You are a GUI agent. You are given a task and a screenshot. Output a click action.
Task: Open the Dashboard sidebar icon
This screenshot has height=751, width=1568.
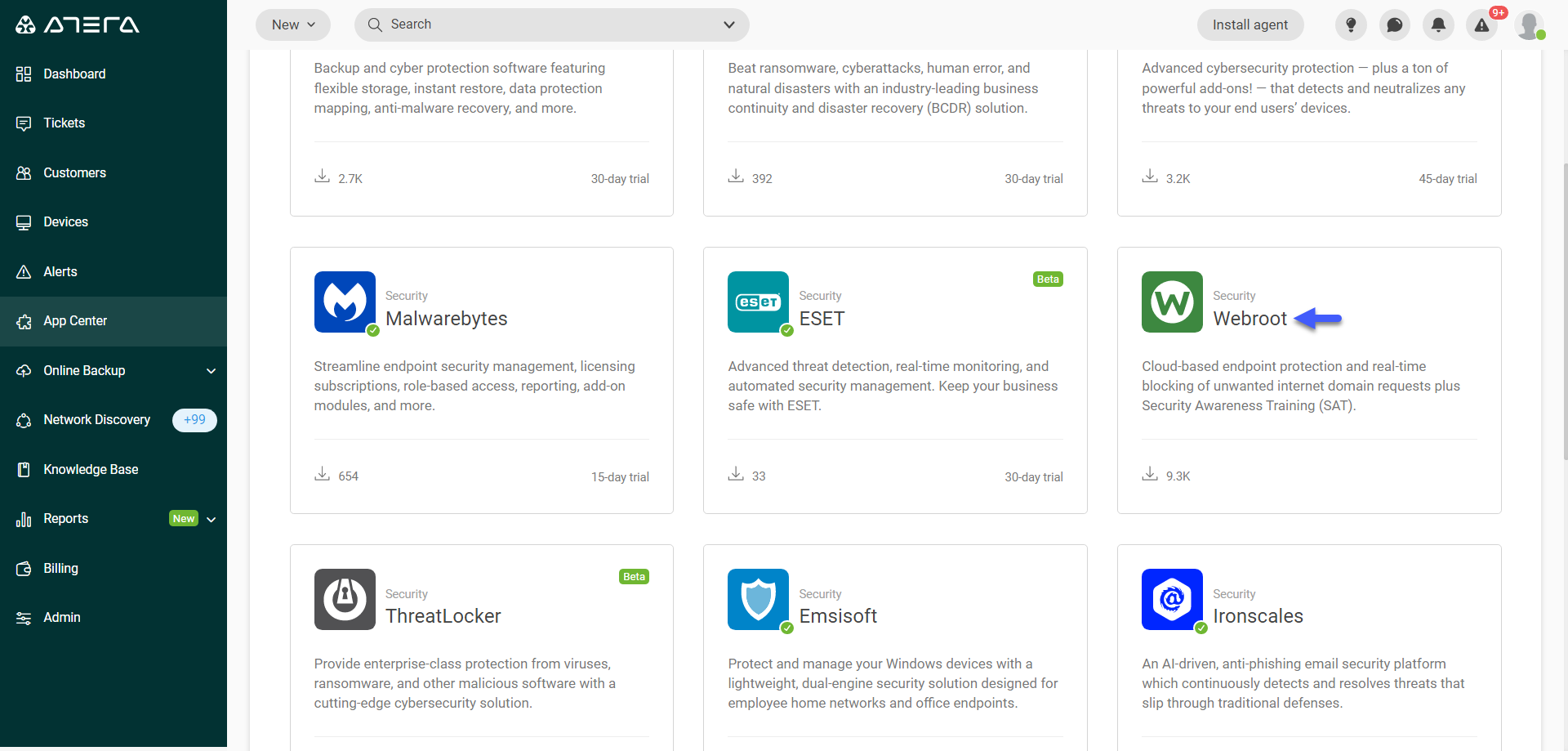tap(24, 74)
